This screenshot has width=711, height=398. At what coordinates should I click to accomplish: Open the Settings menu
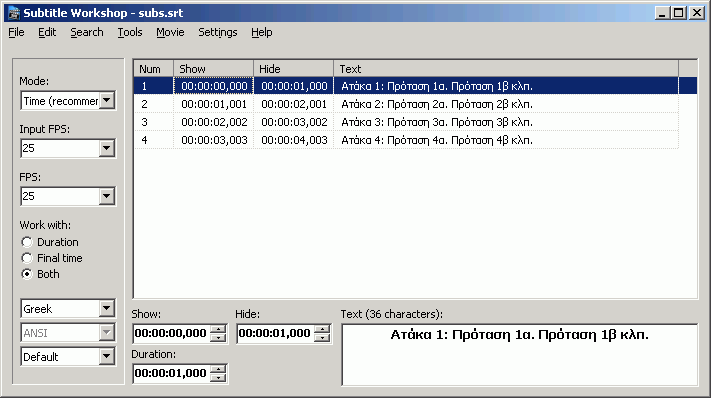point(218,33)
